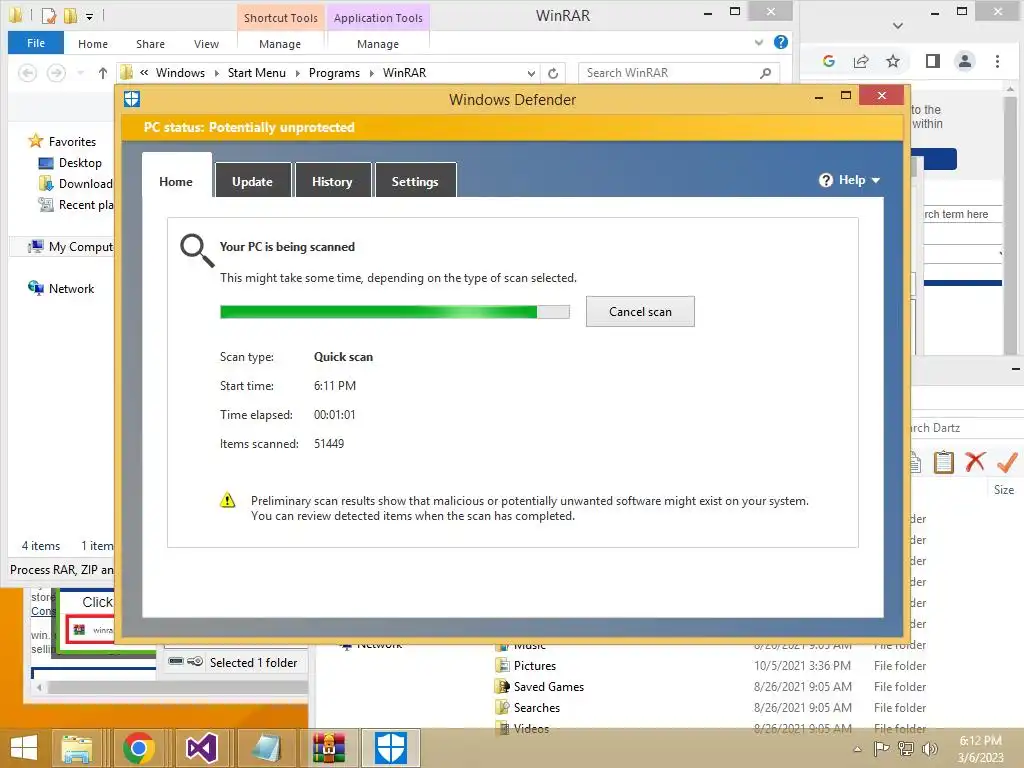Open the Quick Access Toolbar customize dropdown

coord(89,16)
